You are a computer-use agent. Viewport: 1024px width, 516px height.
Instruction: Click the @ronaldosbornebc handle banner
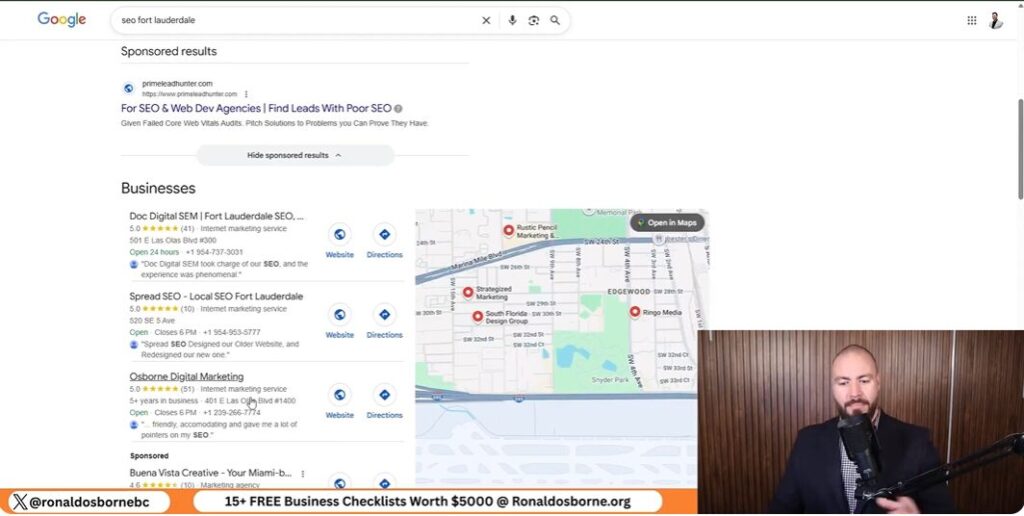[x=89, y=502]
